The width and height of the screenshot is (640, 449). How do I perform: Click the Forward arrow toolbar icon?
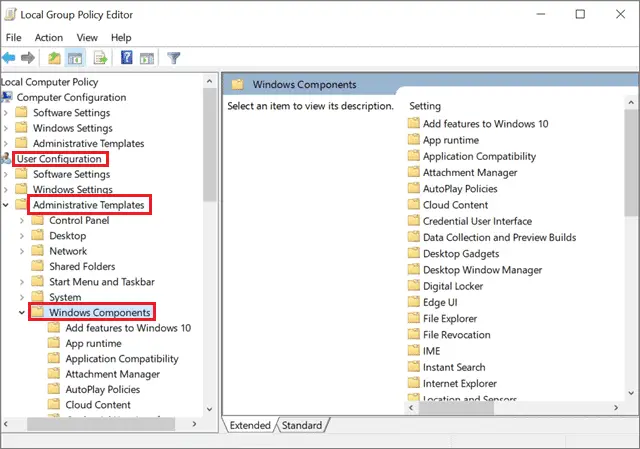click(28, 58)
